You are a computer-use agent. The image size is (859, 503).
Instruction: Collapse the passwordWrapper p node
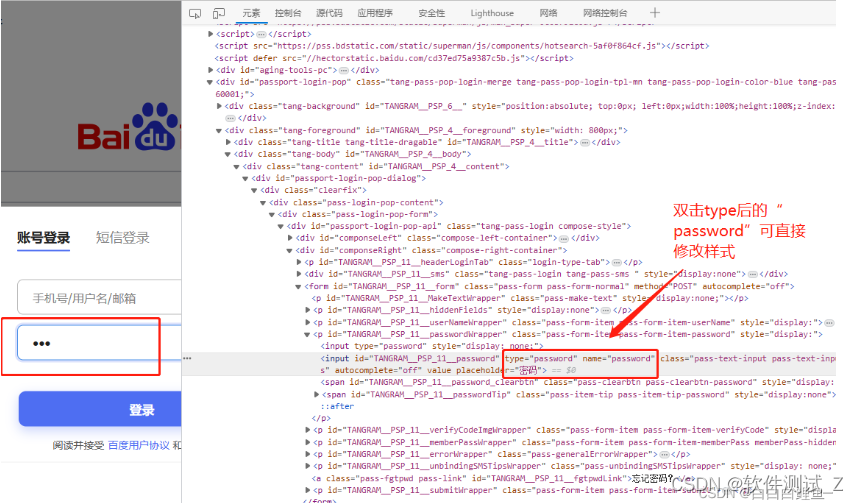[x=307, y=334]
